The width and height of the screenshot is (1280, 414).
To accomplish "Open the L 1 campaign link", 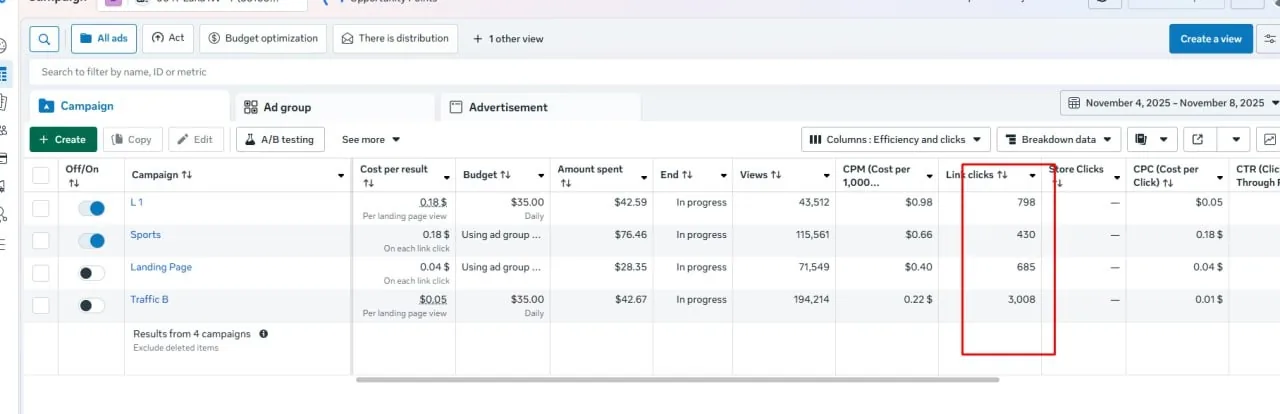I will click(x=137, y=202).
